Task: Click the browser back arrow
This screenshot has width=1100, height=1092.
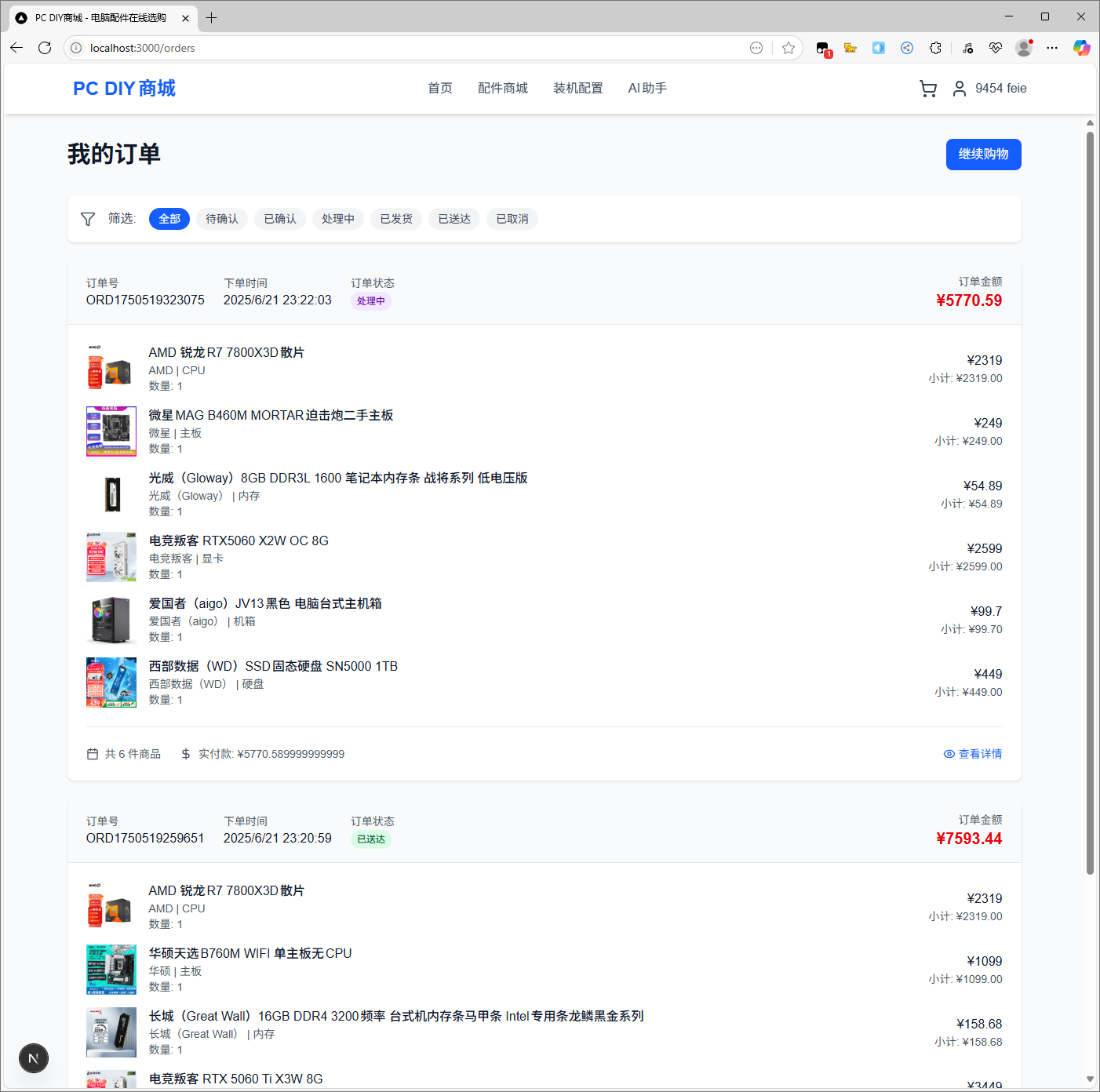Action: click(16, 48)
